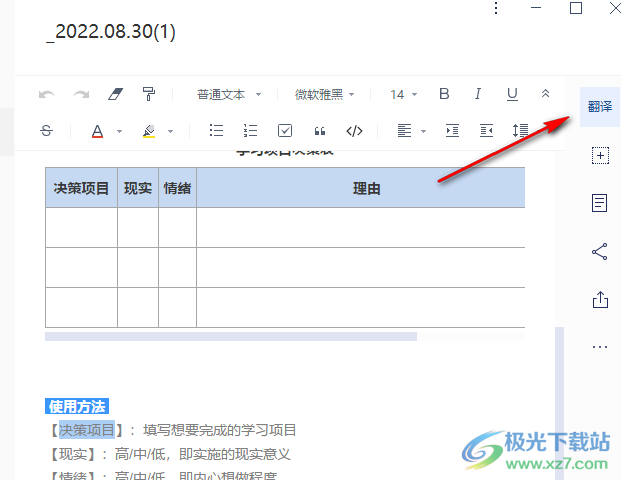Click the export upload icon in sidebar

coord(600,299)
